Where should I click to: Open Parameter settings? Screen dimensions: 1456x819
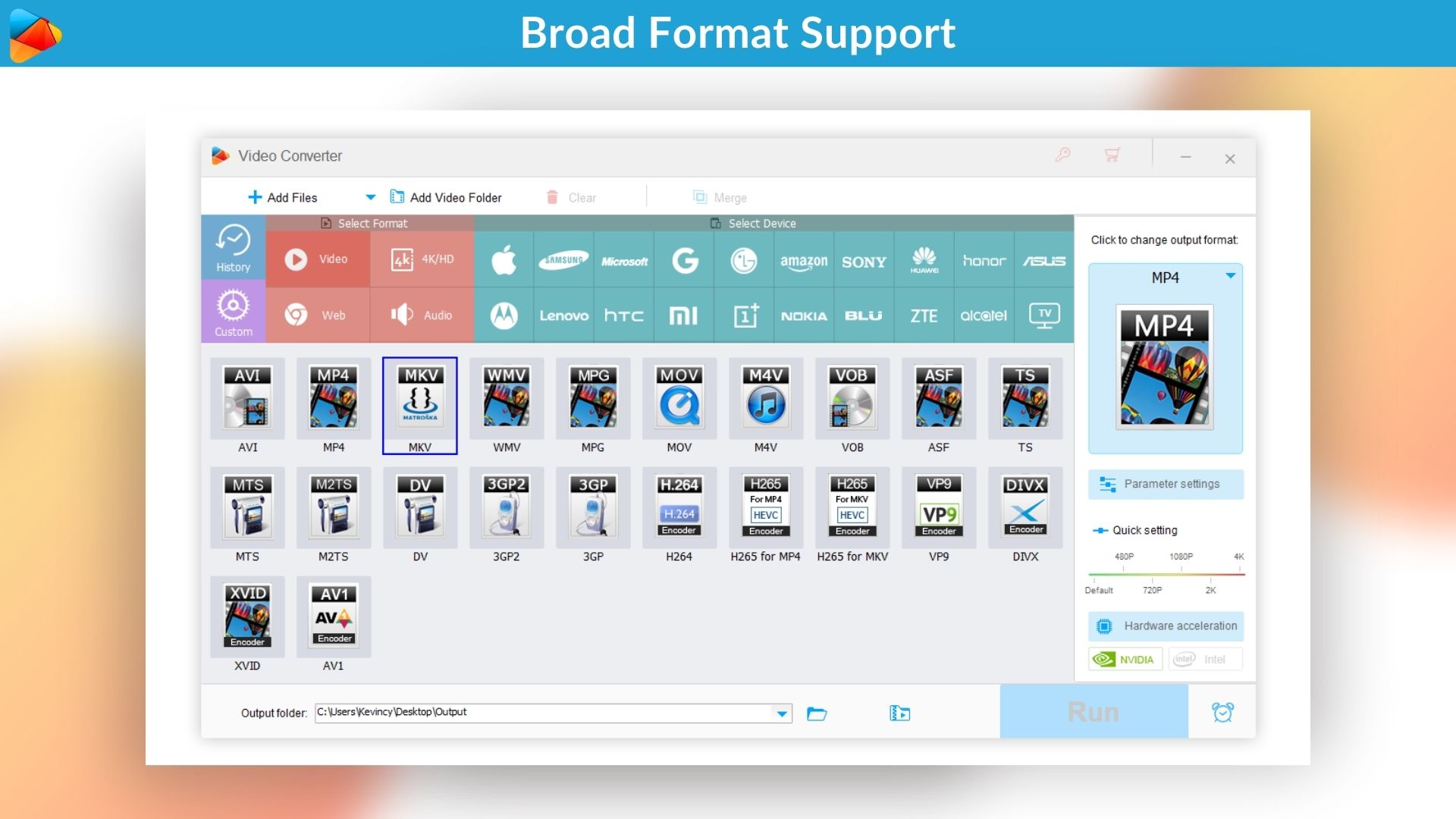[1166, 484]
